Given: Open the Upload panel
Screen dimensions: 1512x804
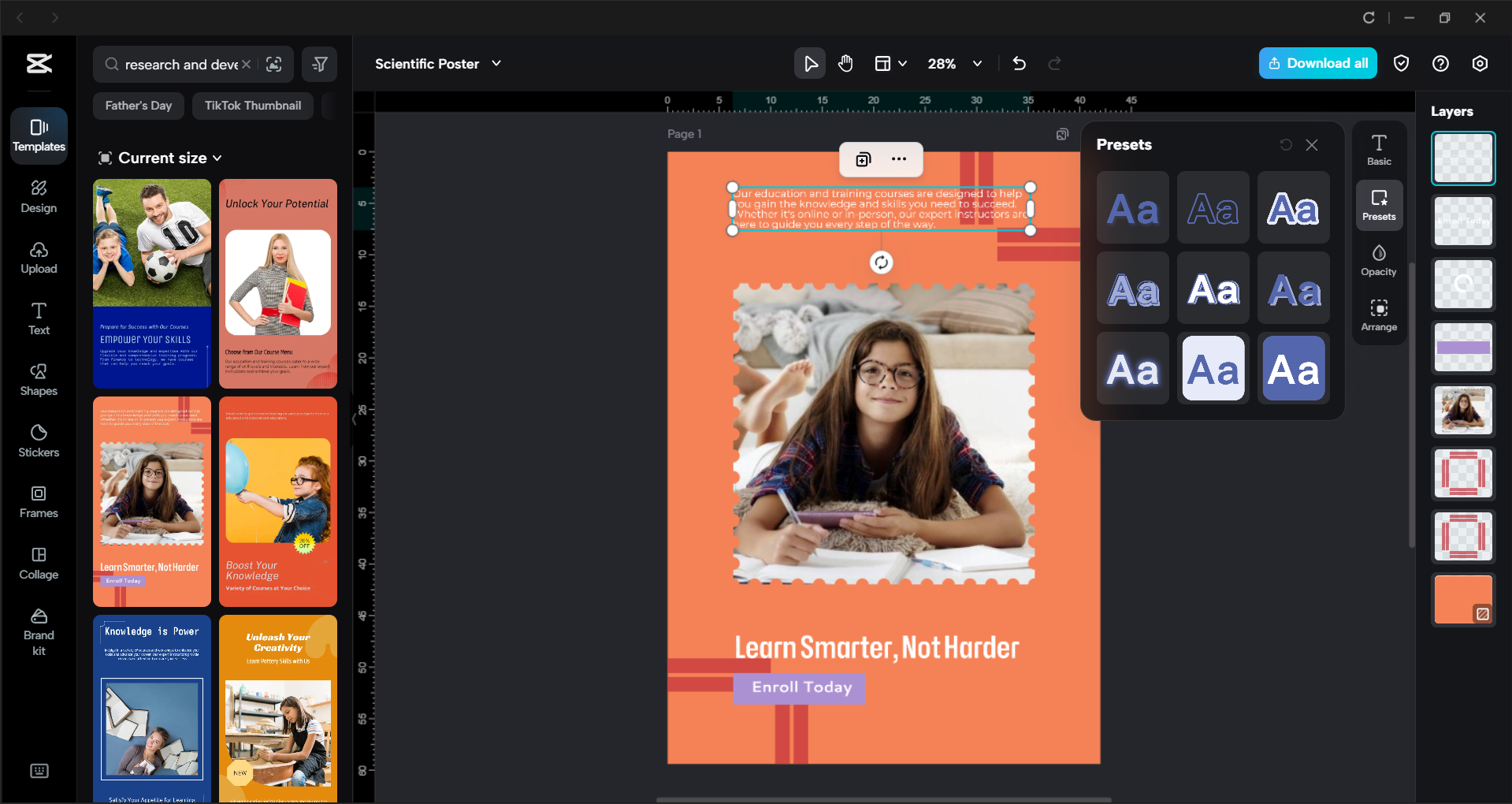Looking at the screenshot, I should [x=38, y=256].
